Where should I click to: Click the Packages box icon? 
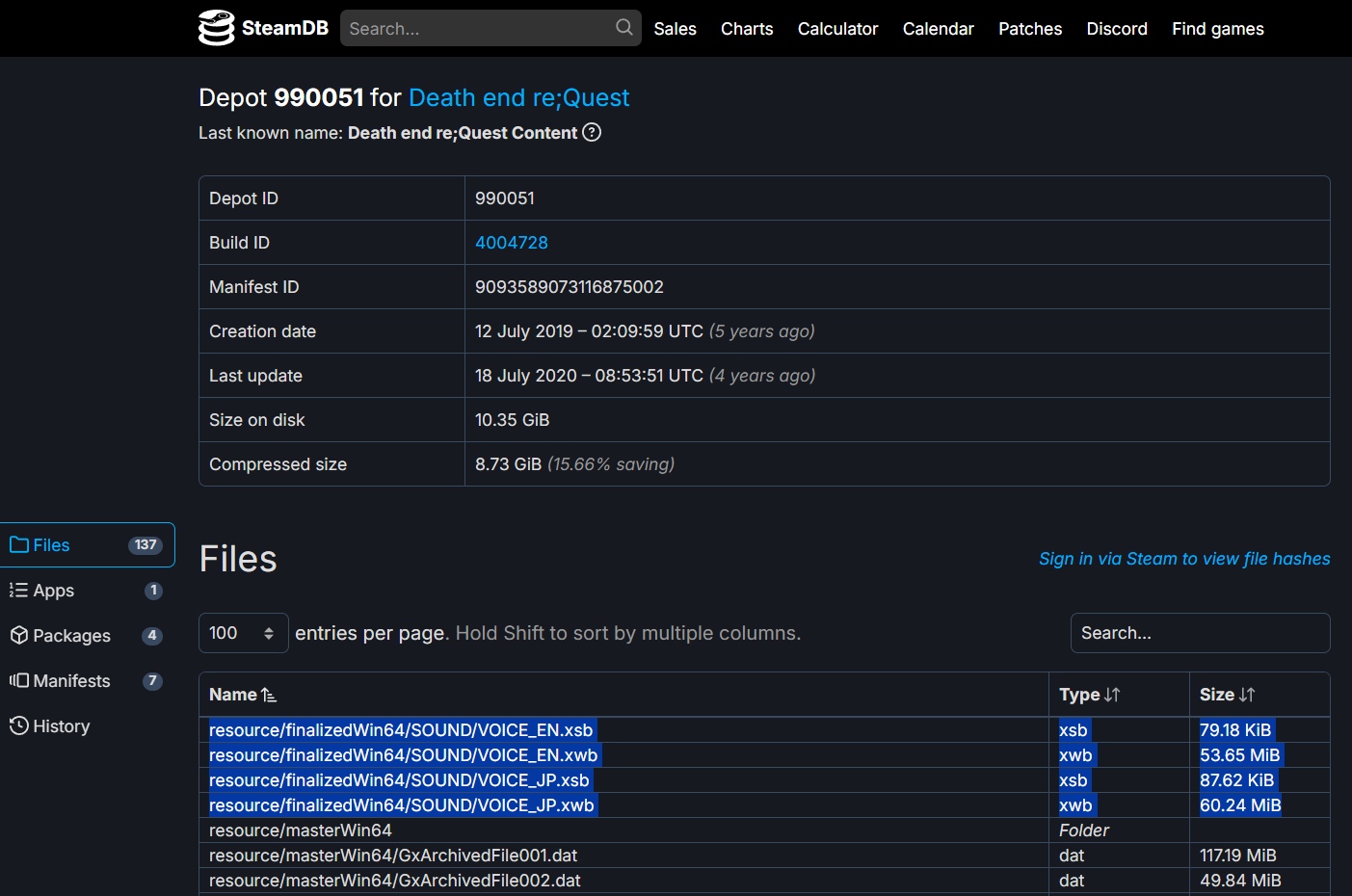19,636
